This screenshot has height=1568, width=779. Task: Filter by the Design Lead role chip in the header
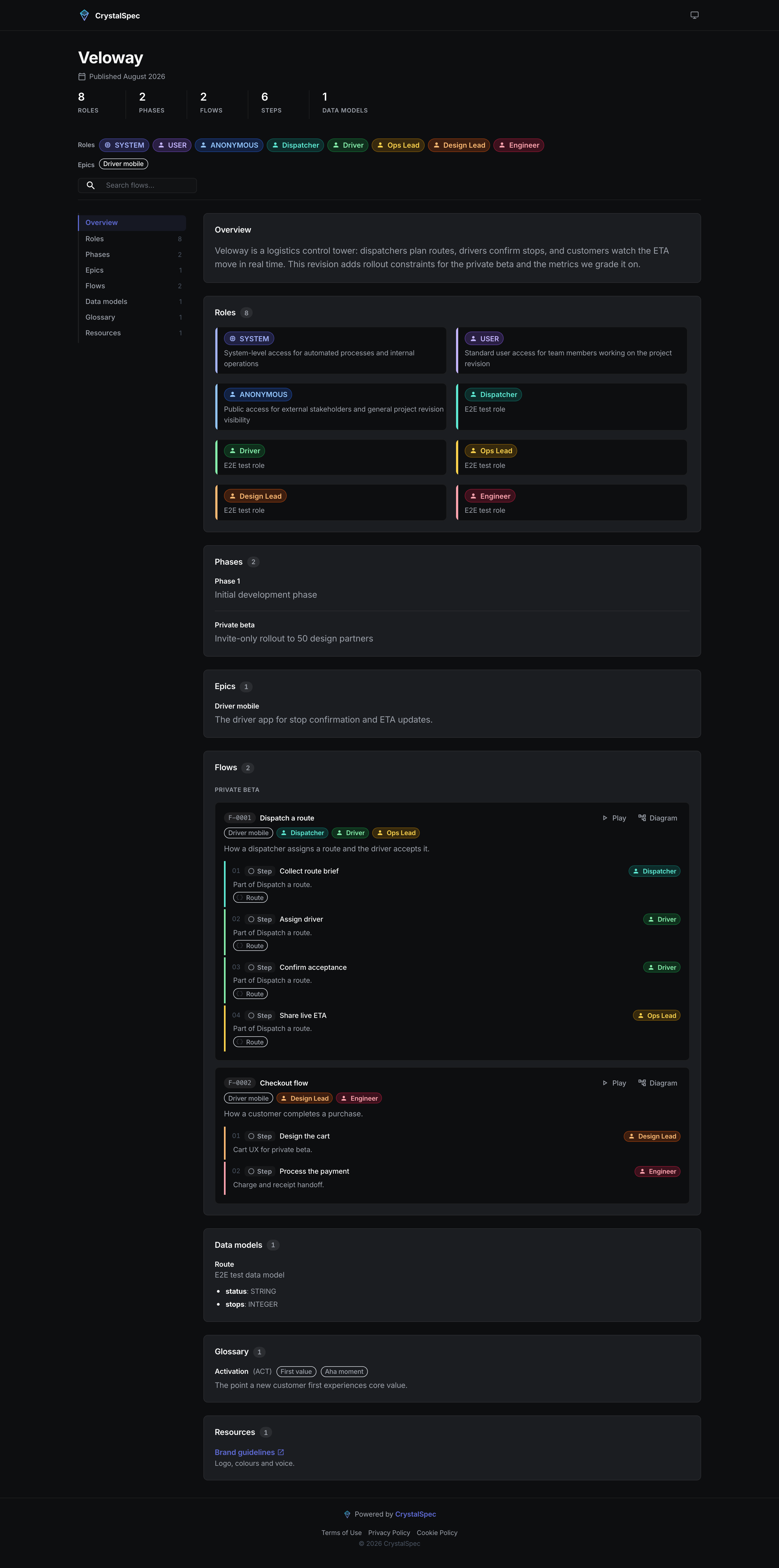[459, 145]
